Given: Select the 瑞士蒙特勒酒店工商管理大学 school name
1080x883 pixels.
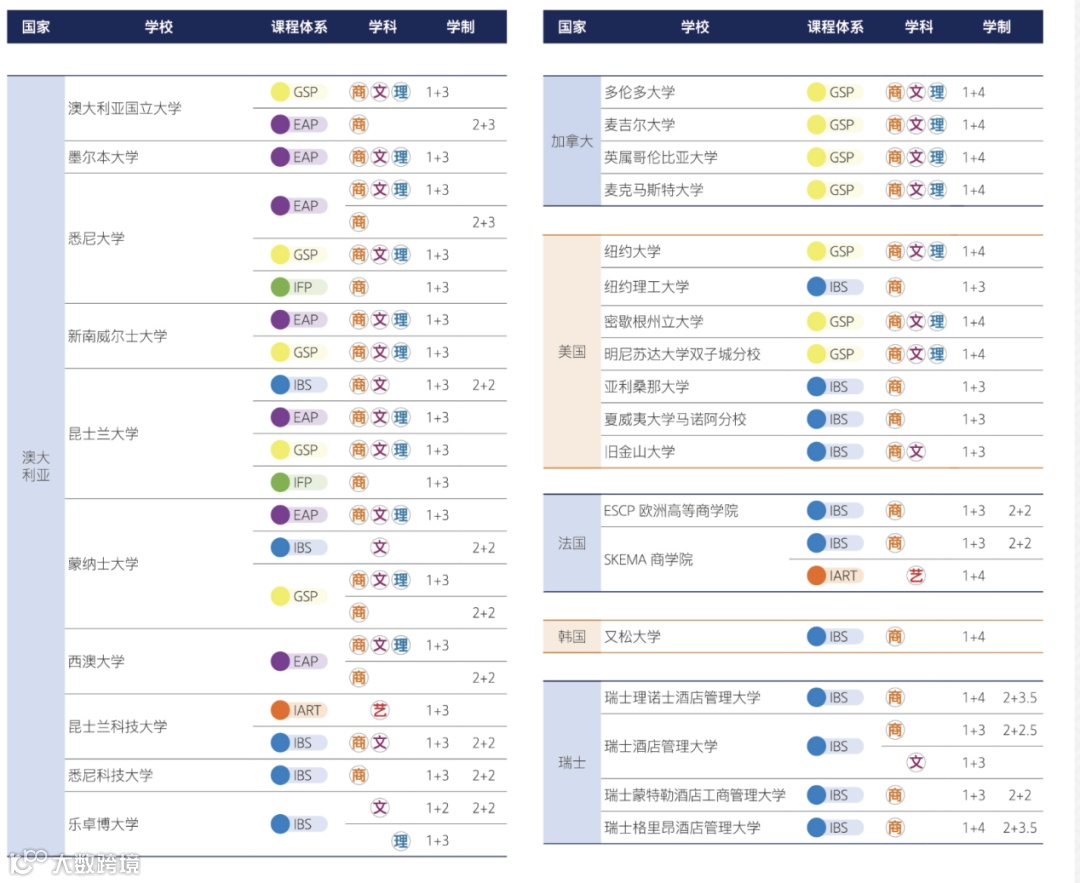Looking at the screenshot, I should (x=695, y=795).
